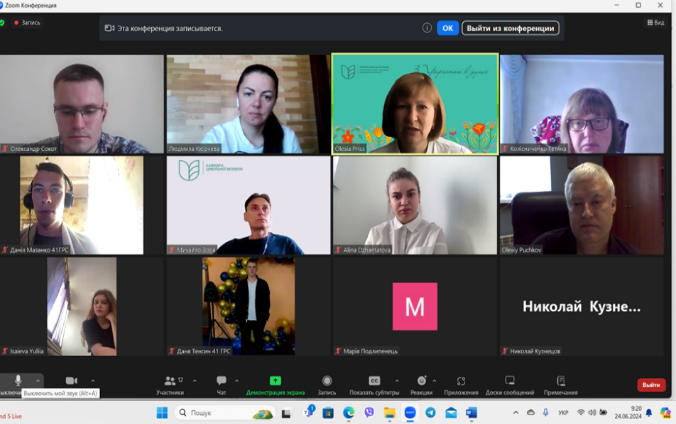This screenshot has width=676, height=424.
Task: Click the info icon in recording banner
Action: point(426,28)
